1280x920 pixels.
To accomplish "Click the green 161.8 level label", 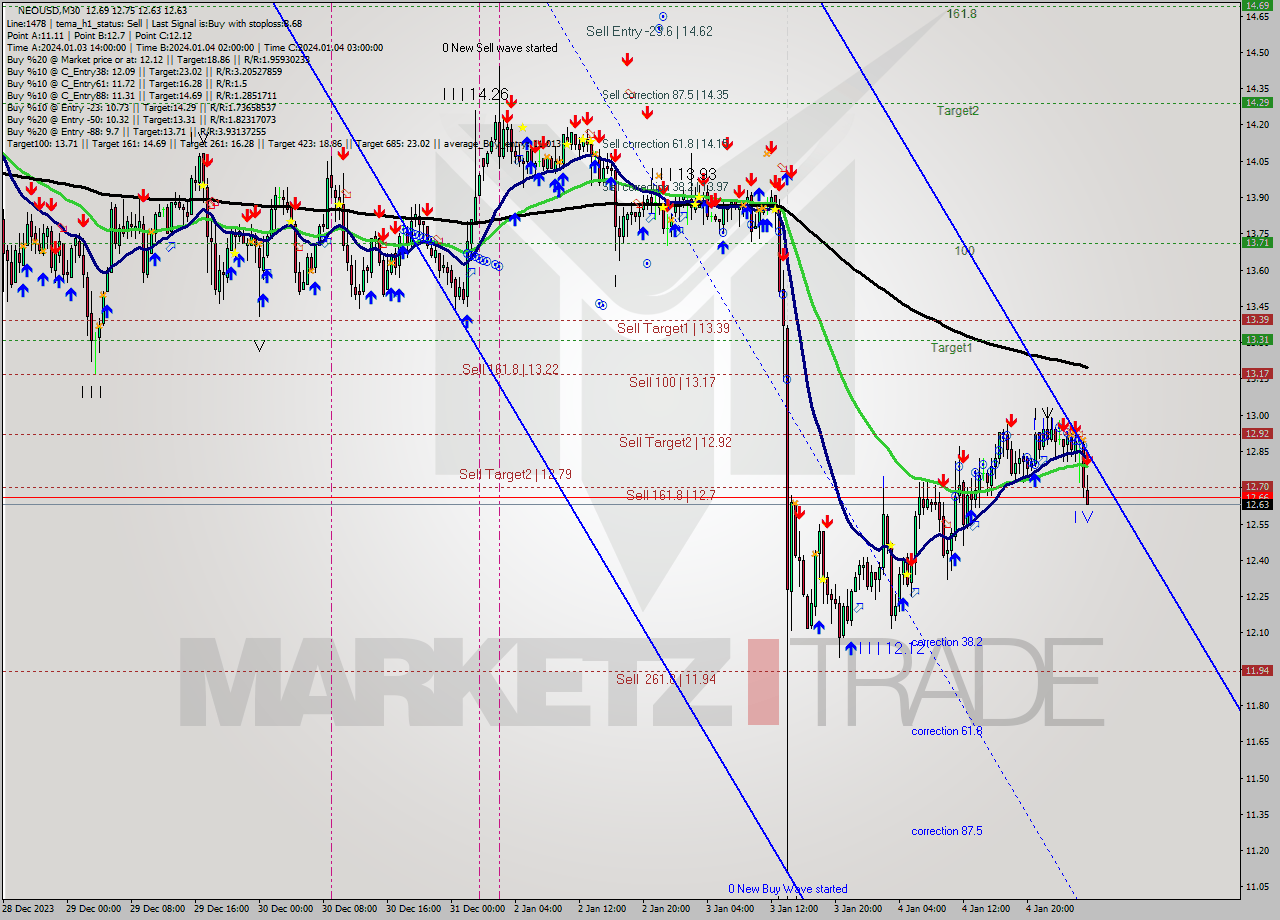I will [x=962, y=14].
